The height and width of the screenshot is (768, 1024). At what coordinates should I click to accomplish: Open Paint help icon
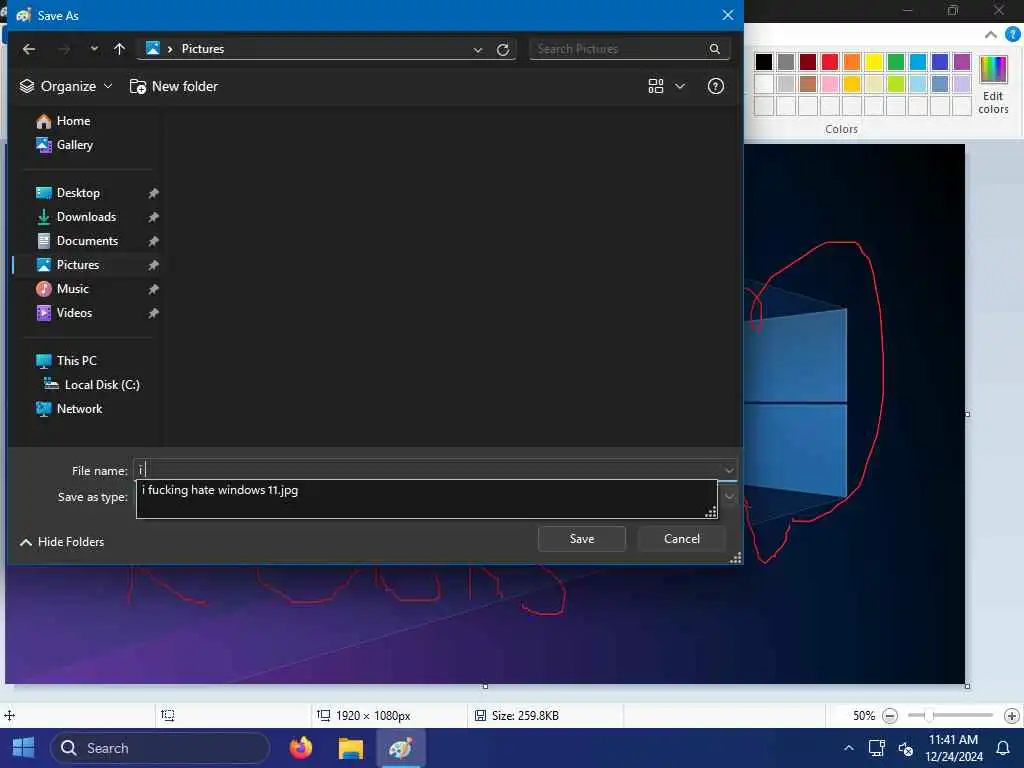[1013, 34]
